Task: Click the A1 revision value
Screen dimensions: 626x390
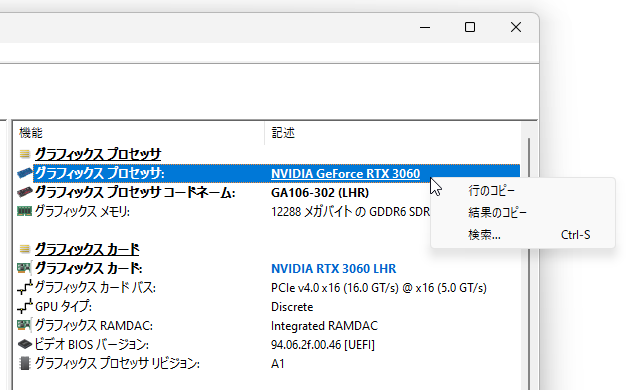Action: 277,364
